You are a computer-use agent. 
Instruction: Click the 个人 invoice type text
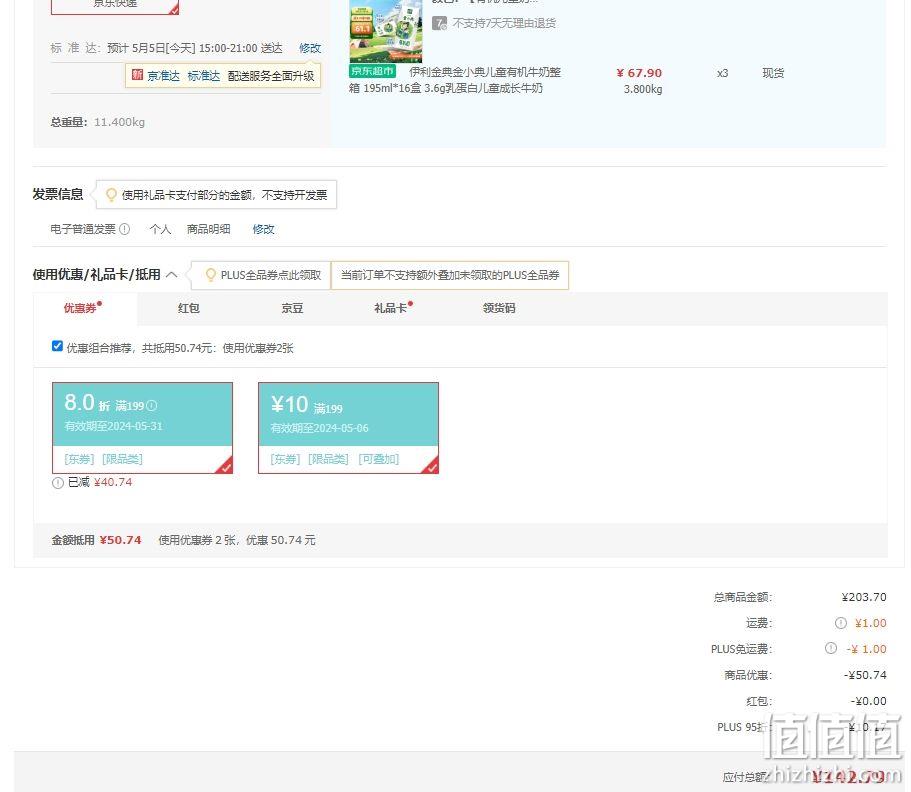pyautogui.click(x=160, y=229)
